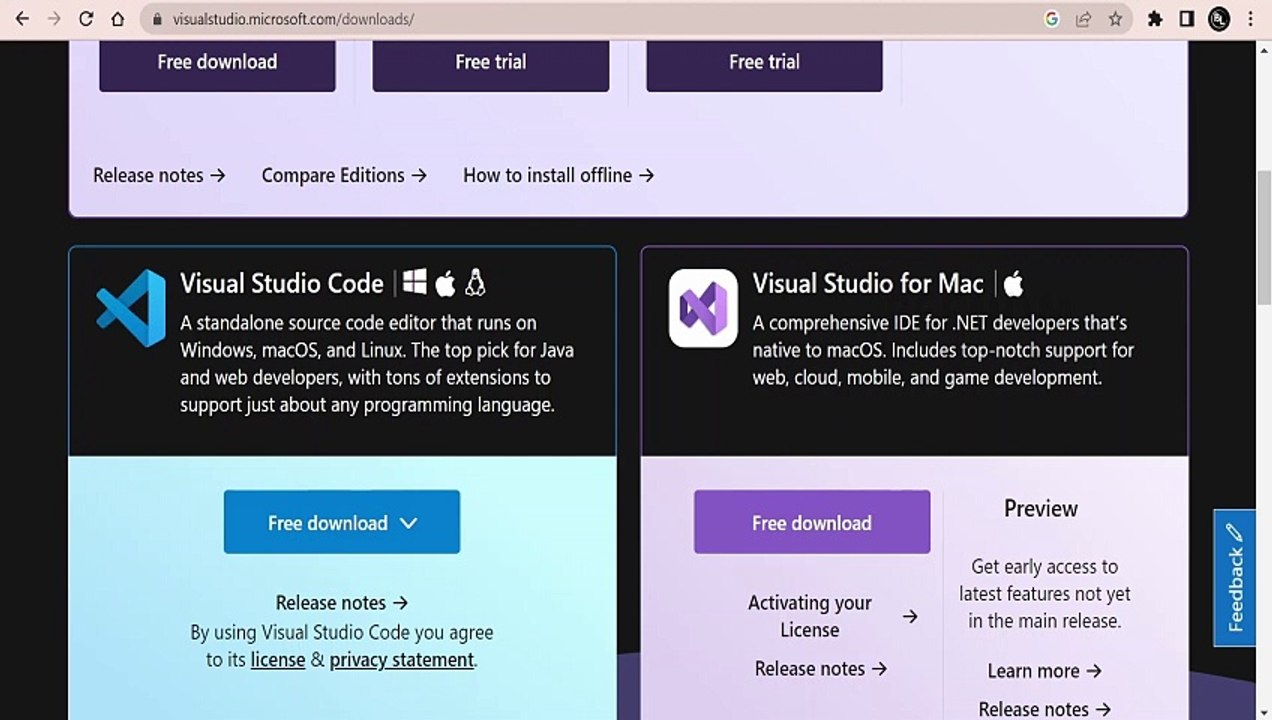Click the Visual Studio Code logo
The height and width of the screenshot is (720, 1272).
coord(131,308)
